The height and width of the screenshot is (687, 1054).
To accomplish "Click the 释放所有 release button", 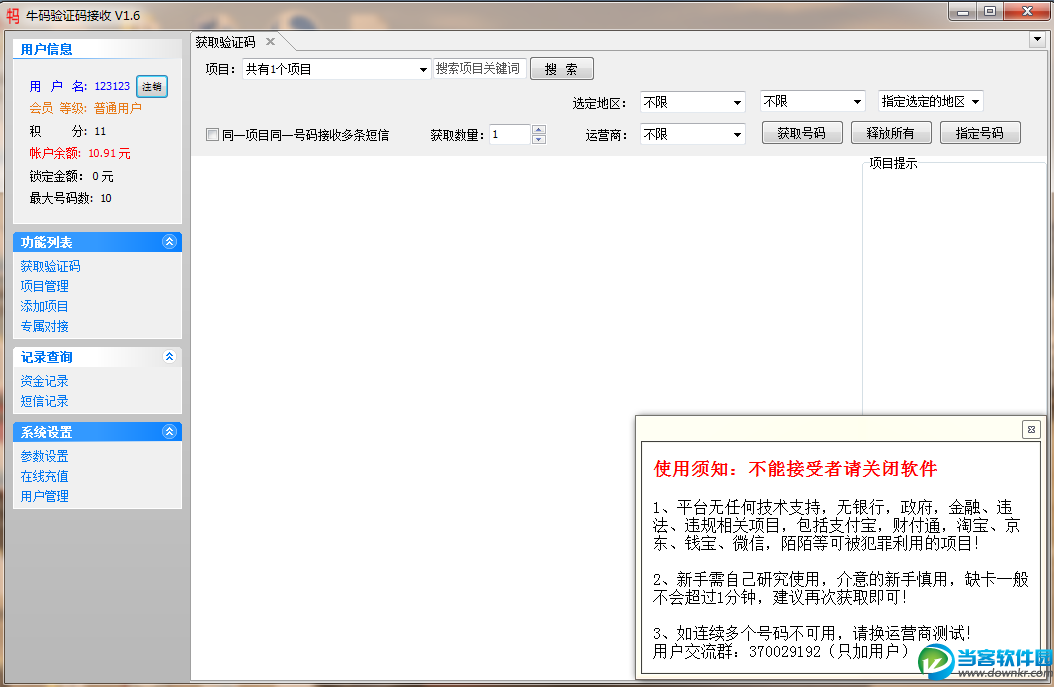I will (x=890, y=132).
